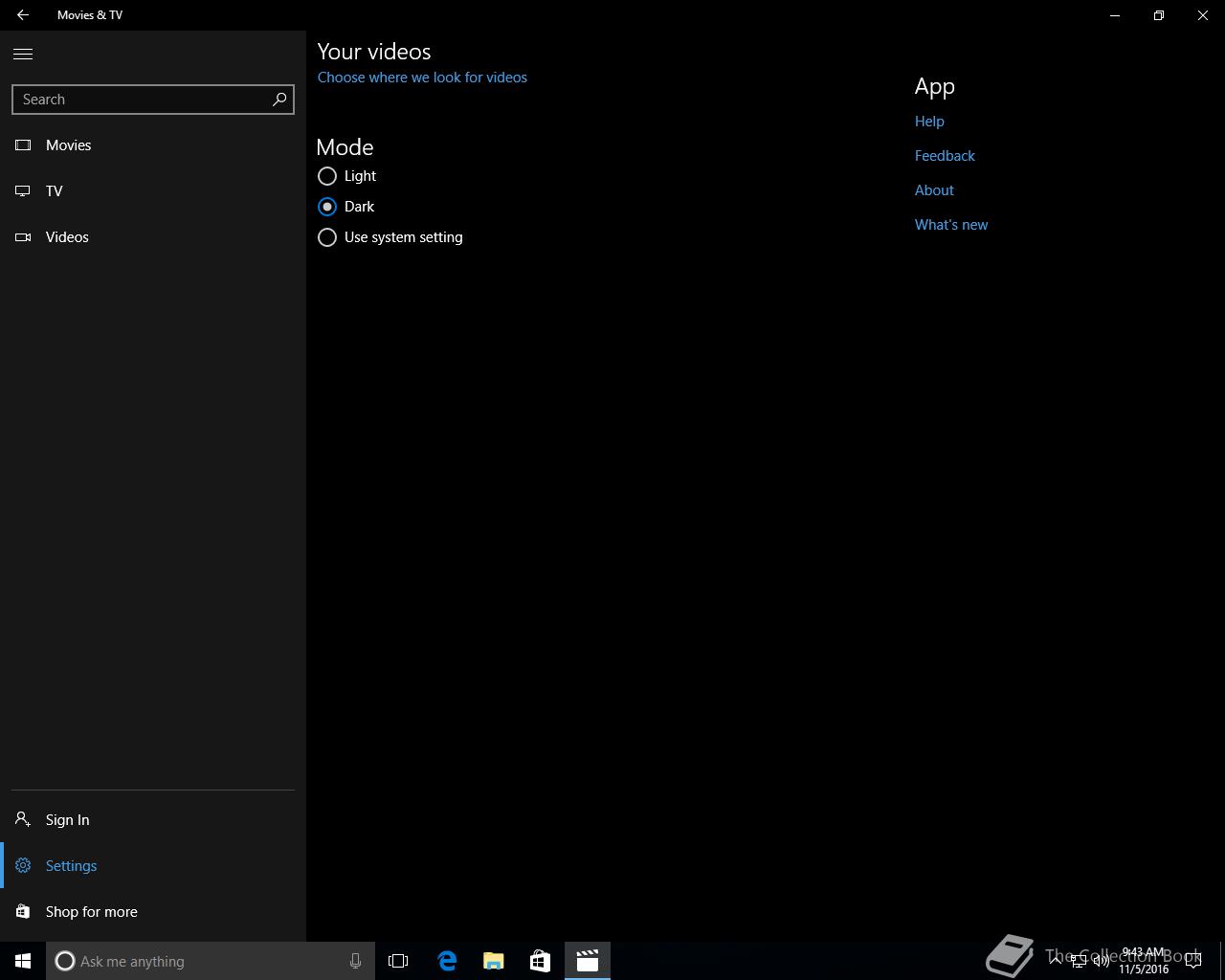Restore down the Movies & TV window
Viewport: 1225px width, 980px height.
tap(1159, 15)
